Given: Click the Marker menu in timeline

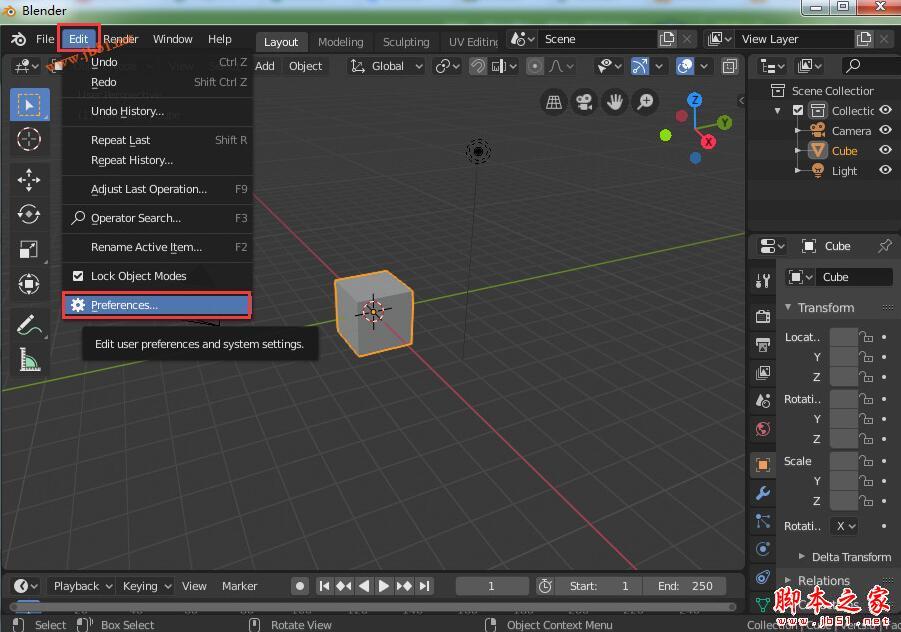Looking at the screenshot, I should [240, 586].
